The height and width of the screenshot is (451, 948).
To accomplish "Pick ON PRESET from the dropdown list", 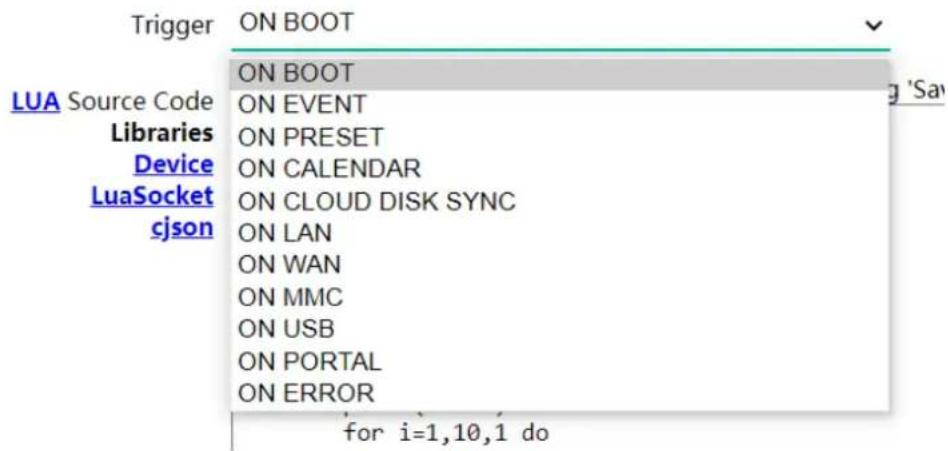I will tap(311, 136).
